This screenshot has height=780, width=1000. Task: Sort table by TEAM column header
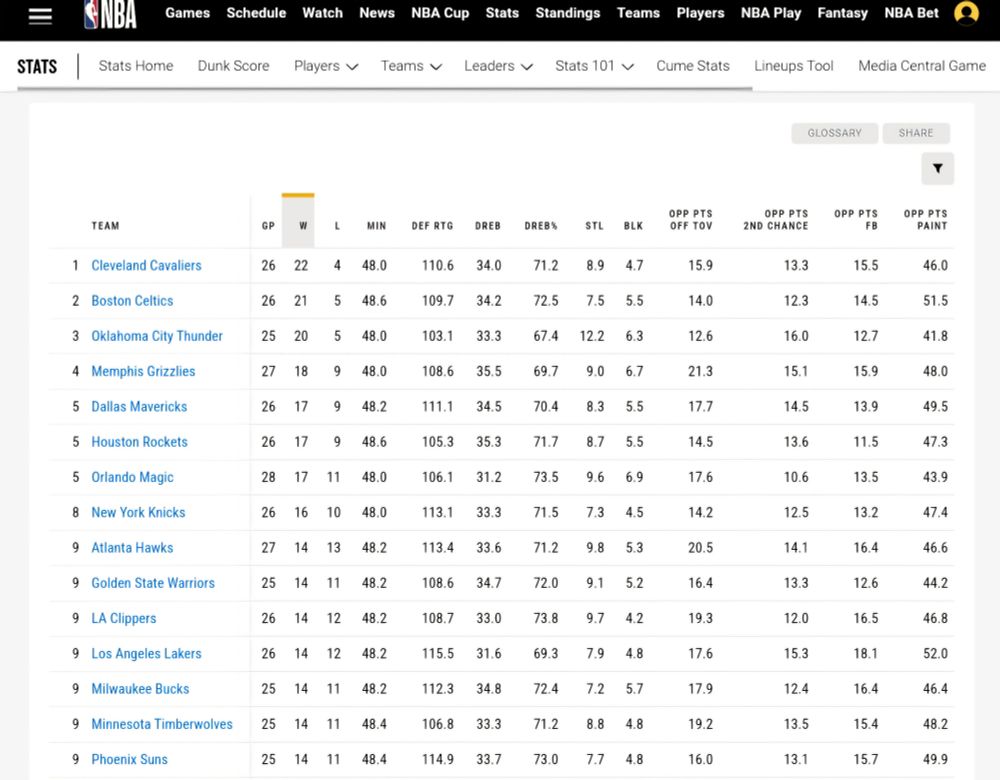pos(105,226)
